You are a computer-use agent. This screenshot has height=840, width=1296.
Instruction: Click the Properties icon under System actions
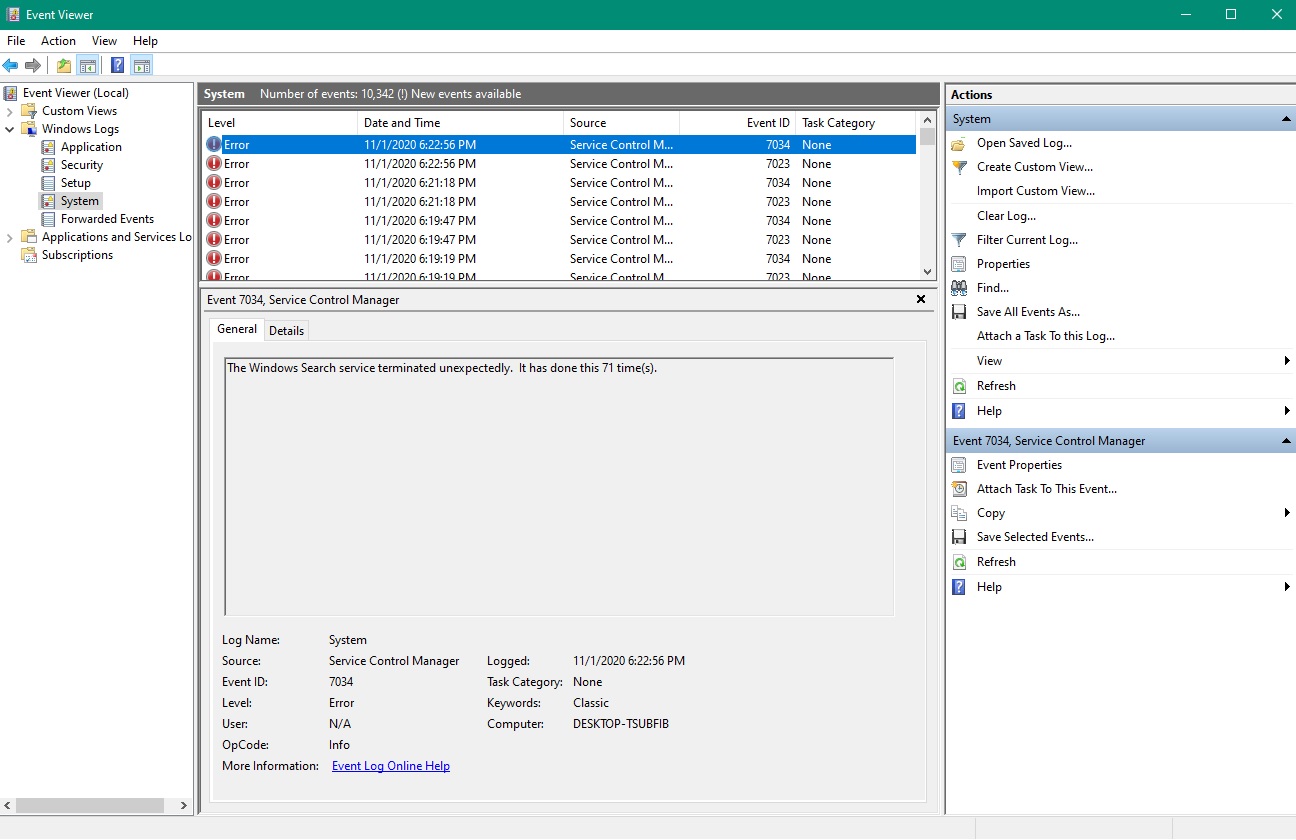click(x=959, y=264)
